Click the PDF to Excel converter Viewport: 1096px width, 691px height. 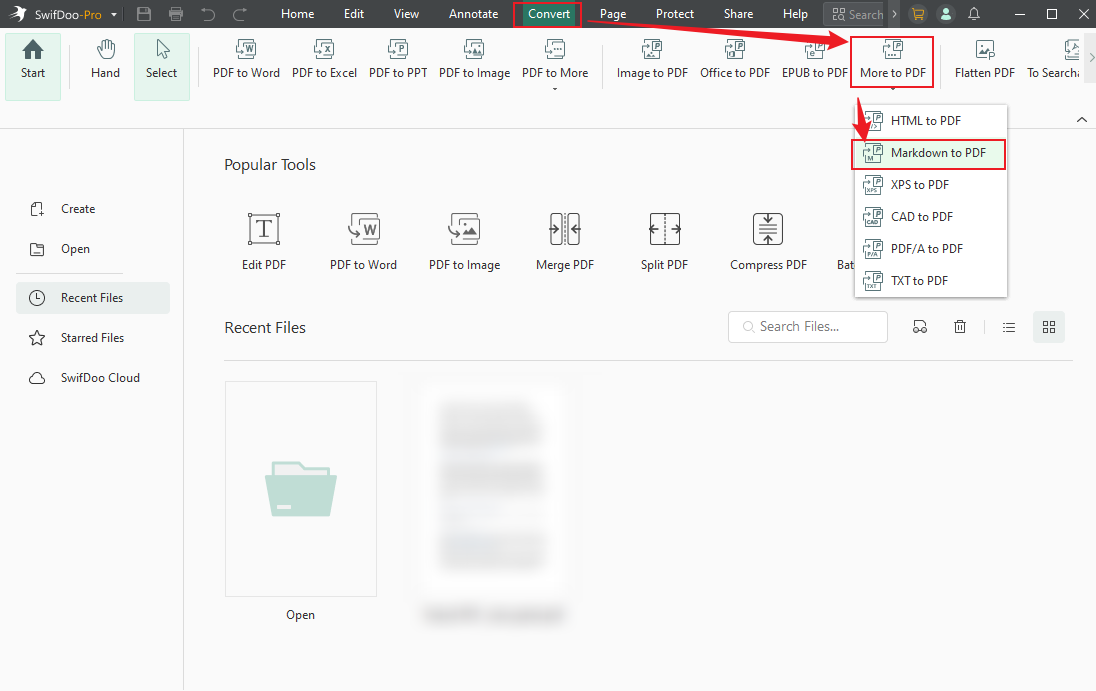click(324, 60)
